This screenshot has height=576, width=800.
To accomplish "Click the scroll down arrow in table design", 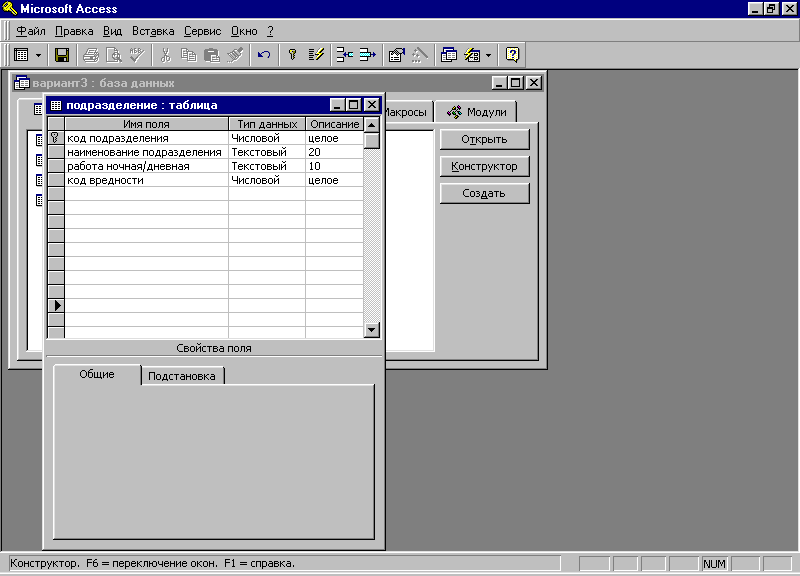I will (371, 330).
